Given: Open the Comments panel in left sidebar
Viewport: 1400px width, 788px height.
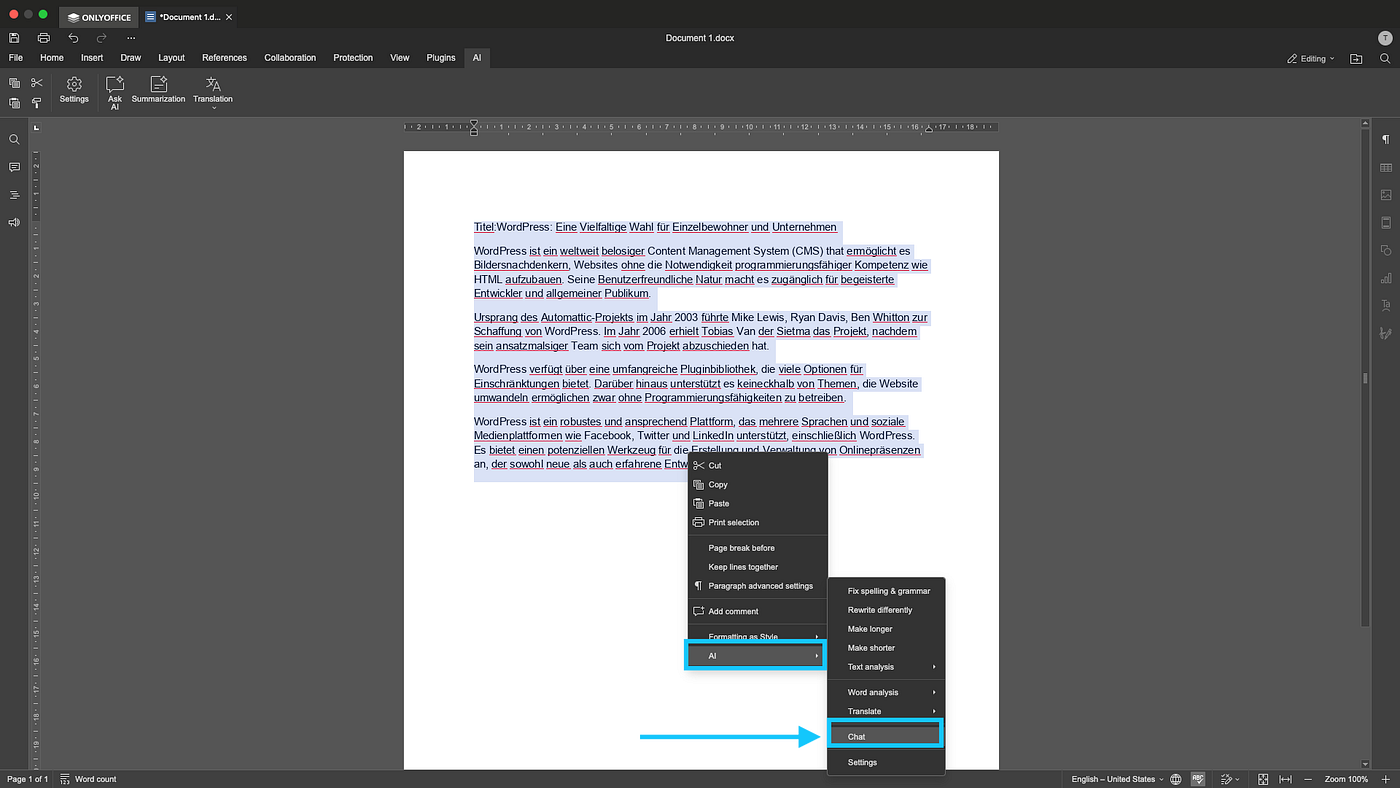Looking at the screenshot, I should pos(14,167).
